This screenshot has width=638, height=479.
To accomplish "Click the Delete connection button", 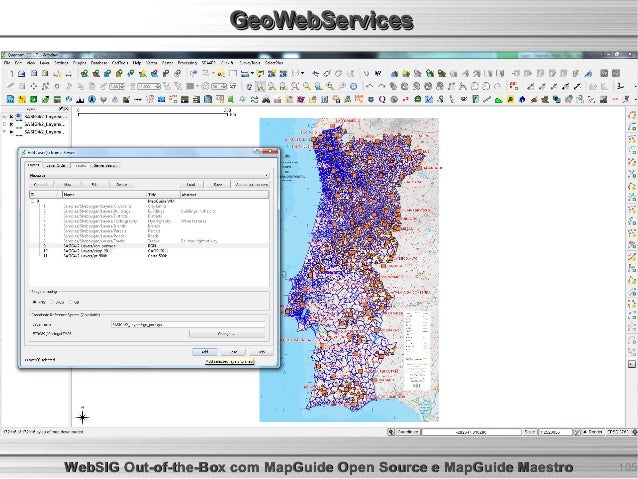I will [x=122, y=185].
